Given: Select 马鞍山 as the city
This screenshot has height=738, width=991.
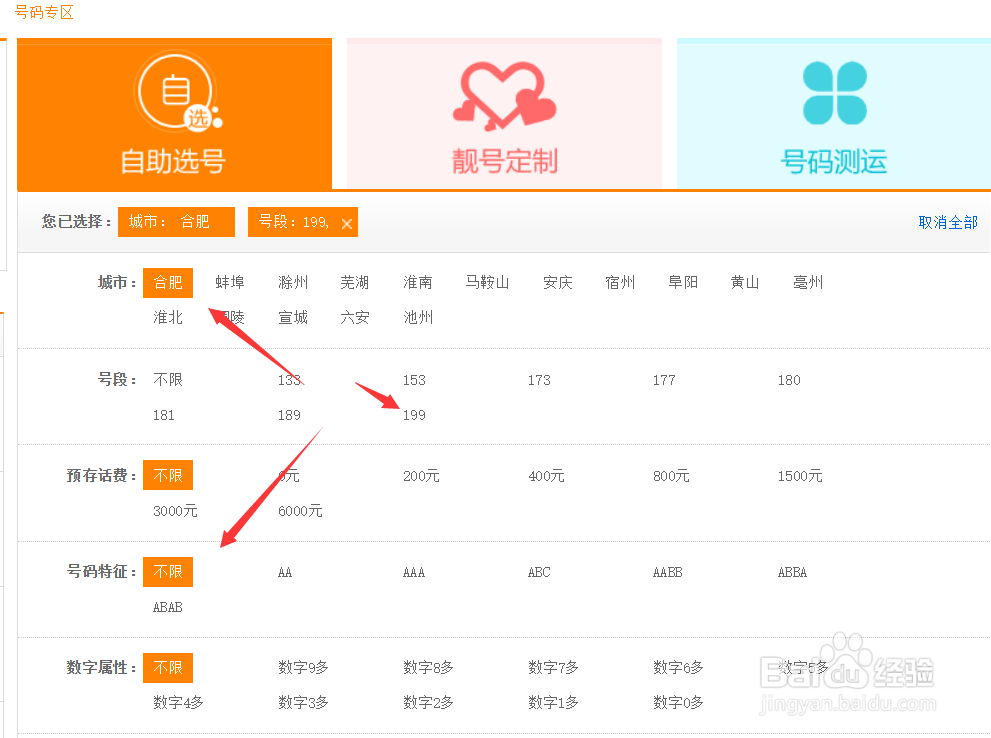Looking at the screenshot, I should (x=487, y=282).
